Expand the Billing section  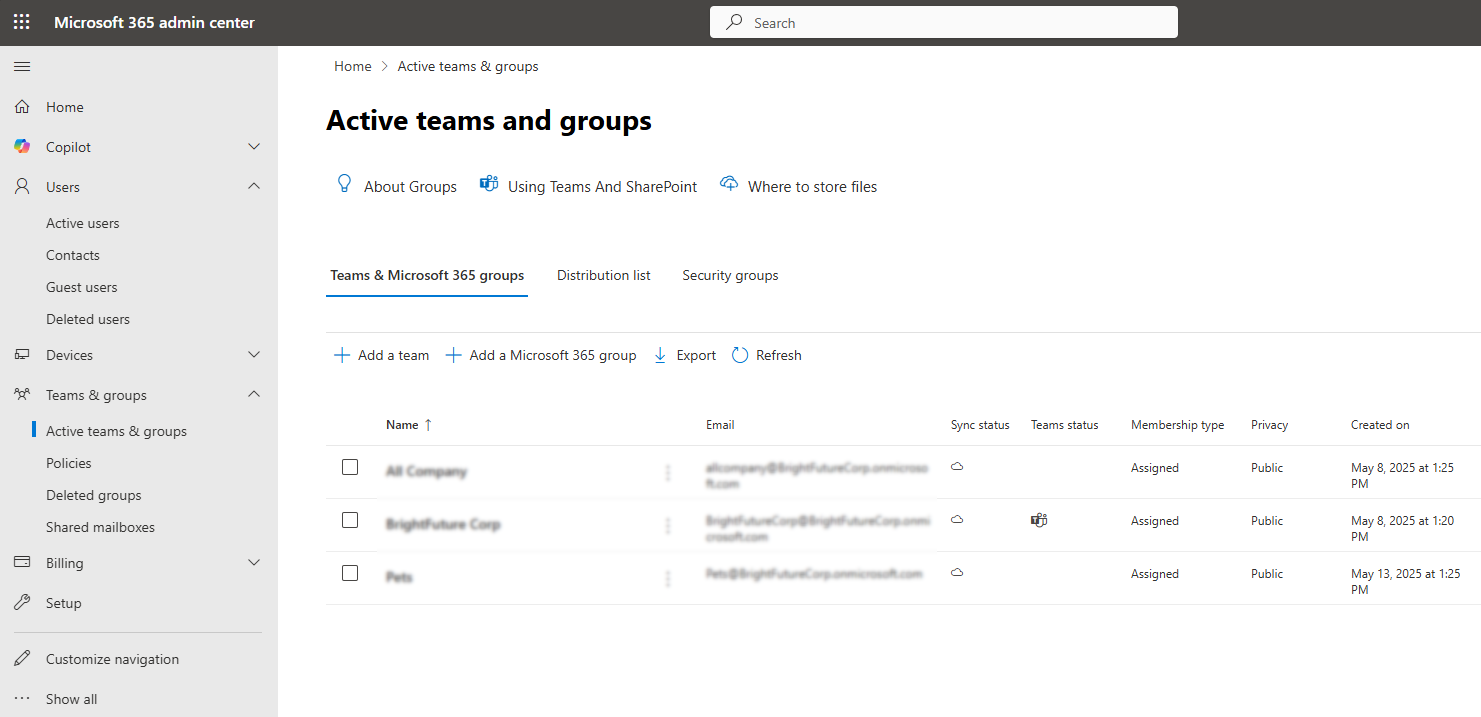[x=253, y=562]
